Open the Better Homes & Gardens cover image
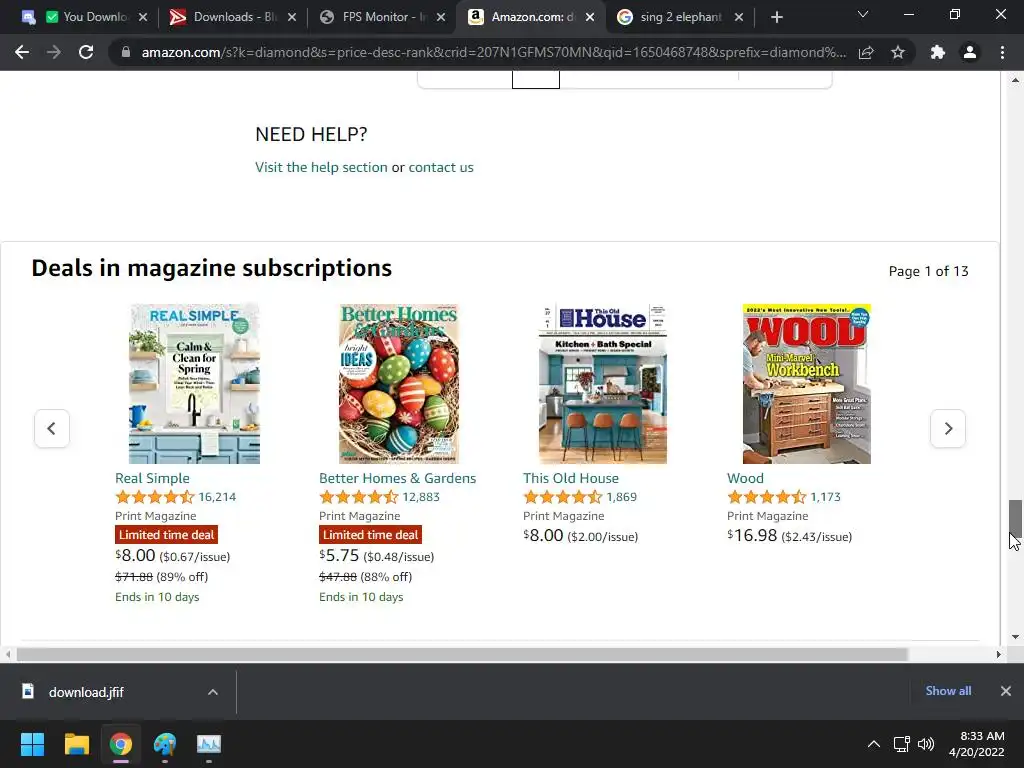Viewport: 1024px width, 768px height. [x=398, y=384]
